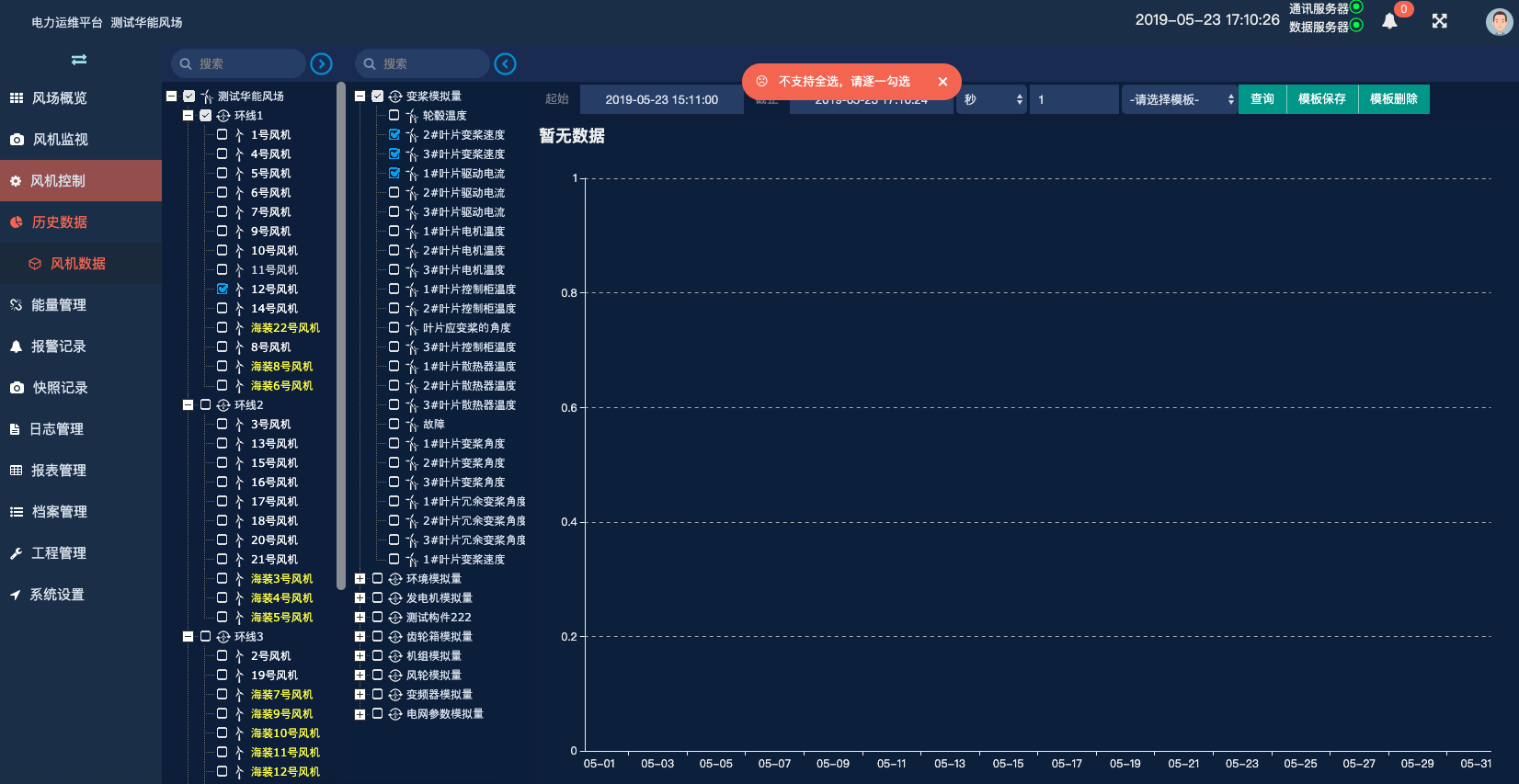Uncheck the 2#叶片变桨速度 checkbox
The width and height of the screenshot is (1519, 784).
pyautogui.click(x=394, y=135)
